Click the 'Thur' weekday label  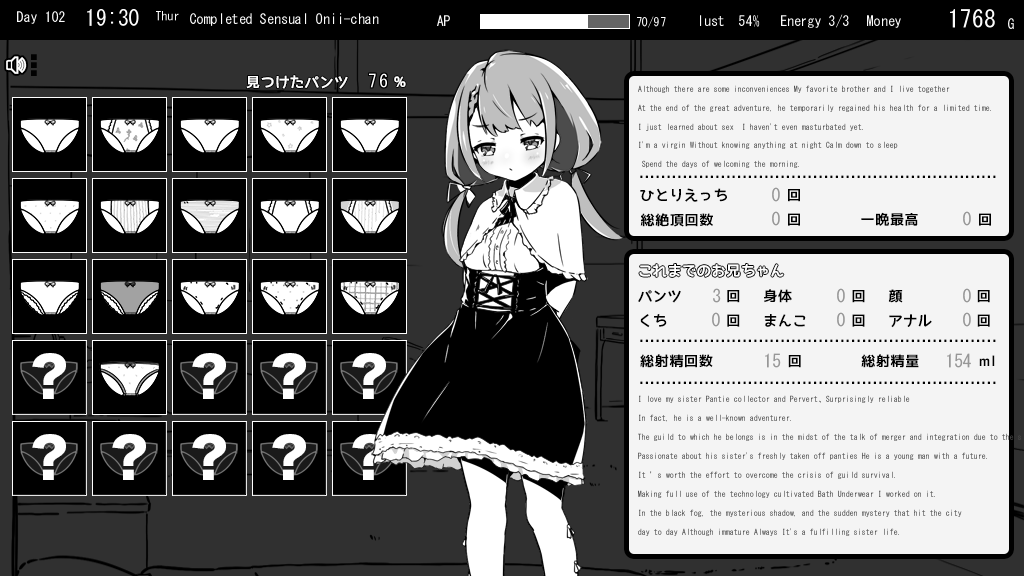point(167,17)
